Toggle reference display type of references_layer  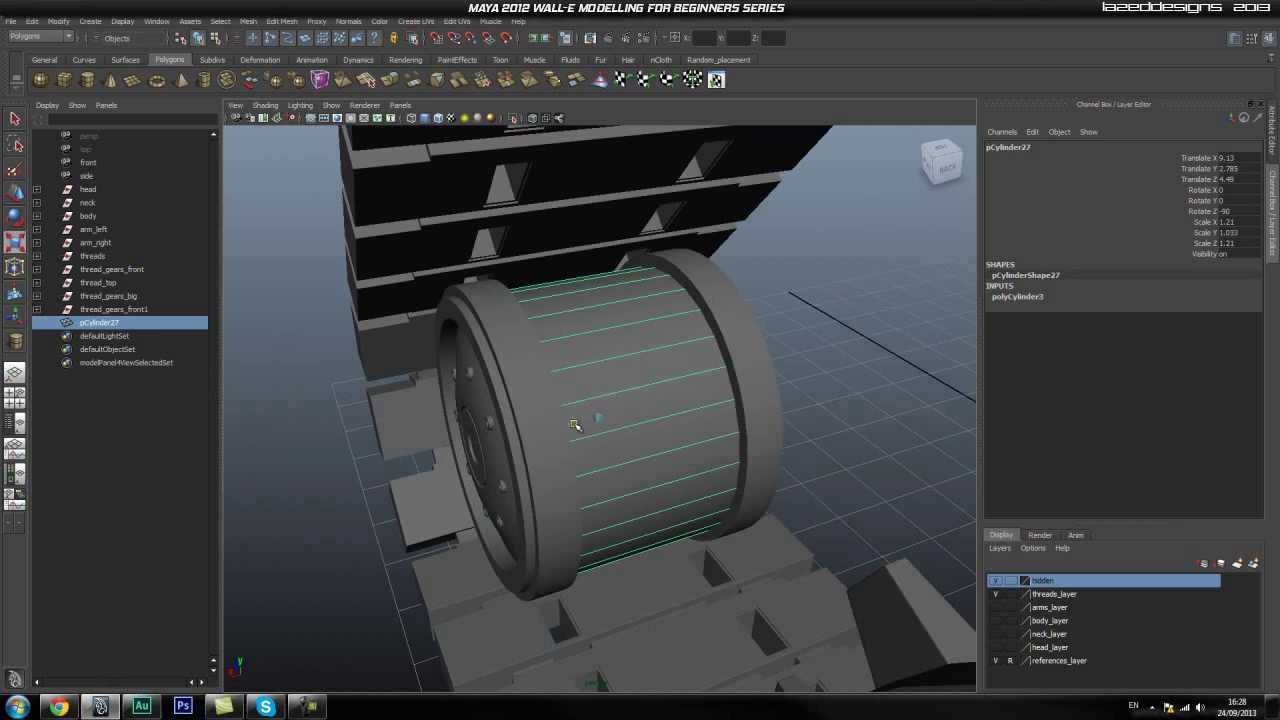[x=1010, y=661]
